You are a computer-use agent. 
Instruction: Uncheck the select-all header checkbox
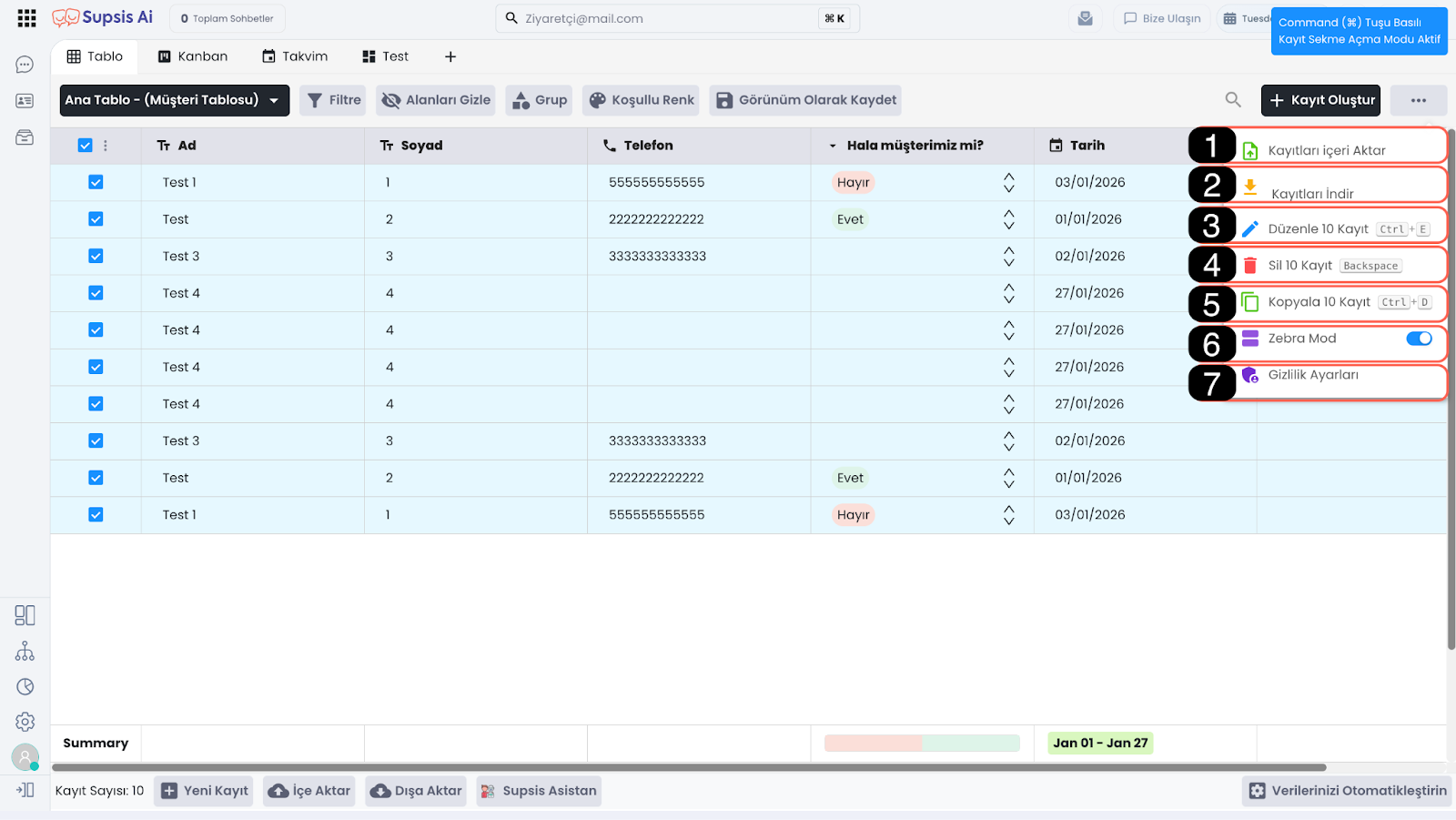tap(86, 146)
